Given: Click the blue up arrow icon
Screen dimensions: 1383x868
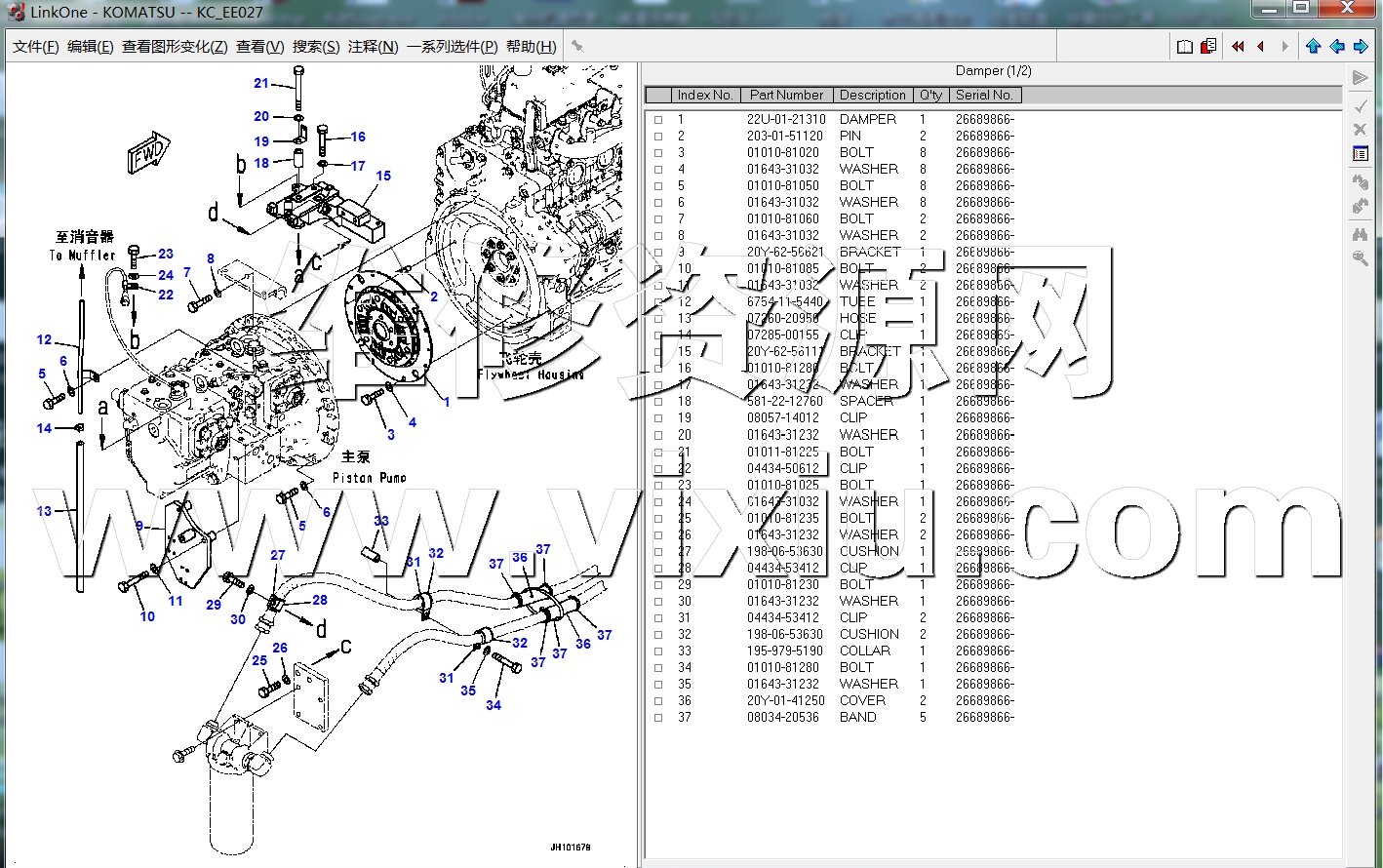Looking at the screenshot, I should 1313,46.
